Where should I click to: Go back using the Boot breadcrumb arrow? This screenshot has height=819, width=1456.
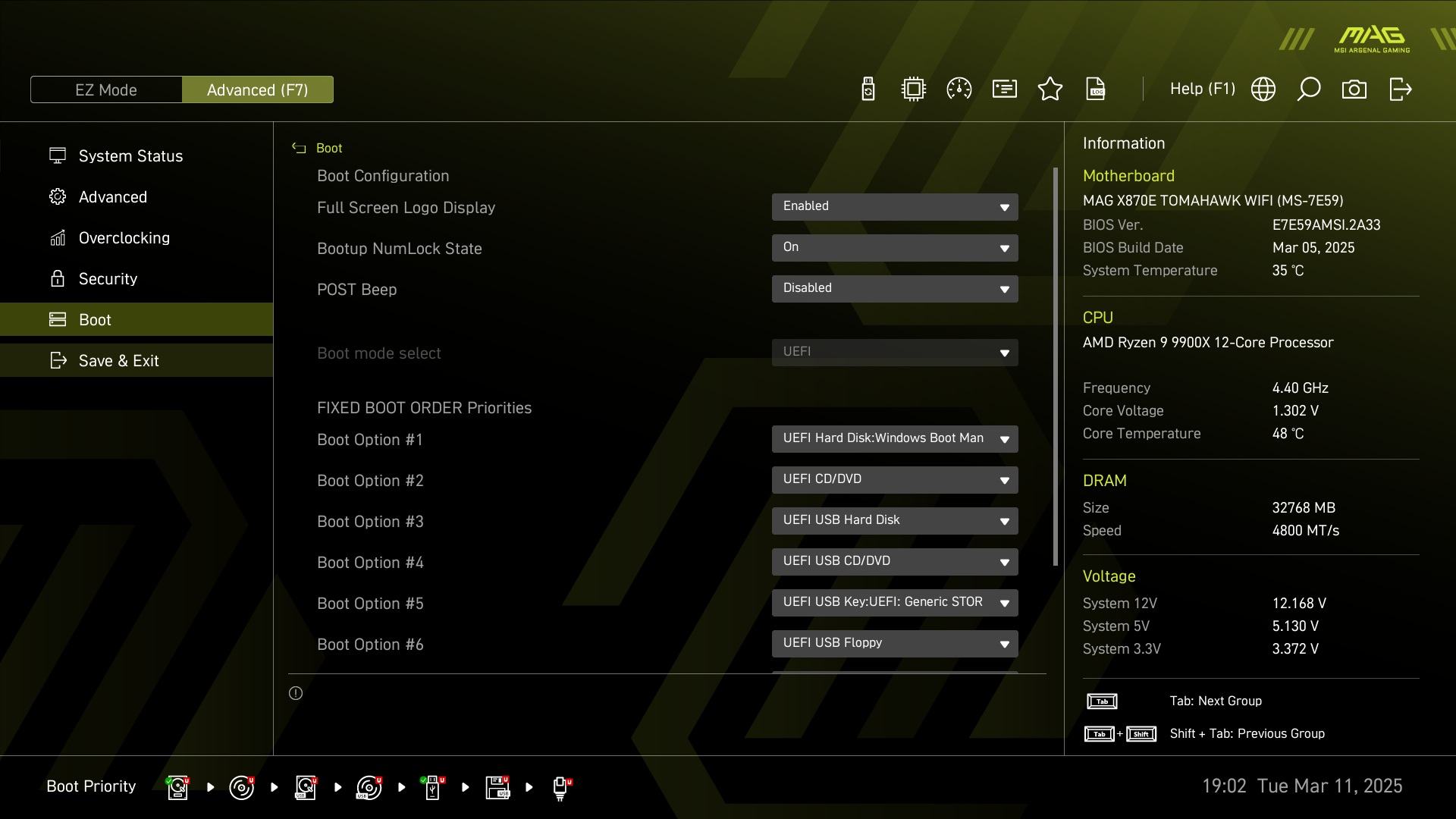point(299,149)
